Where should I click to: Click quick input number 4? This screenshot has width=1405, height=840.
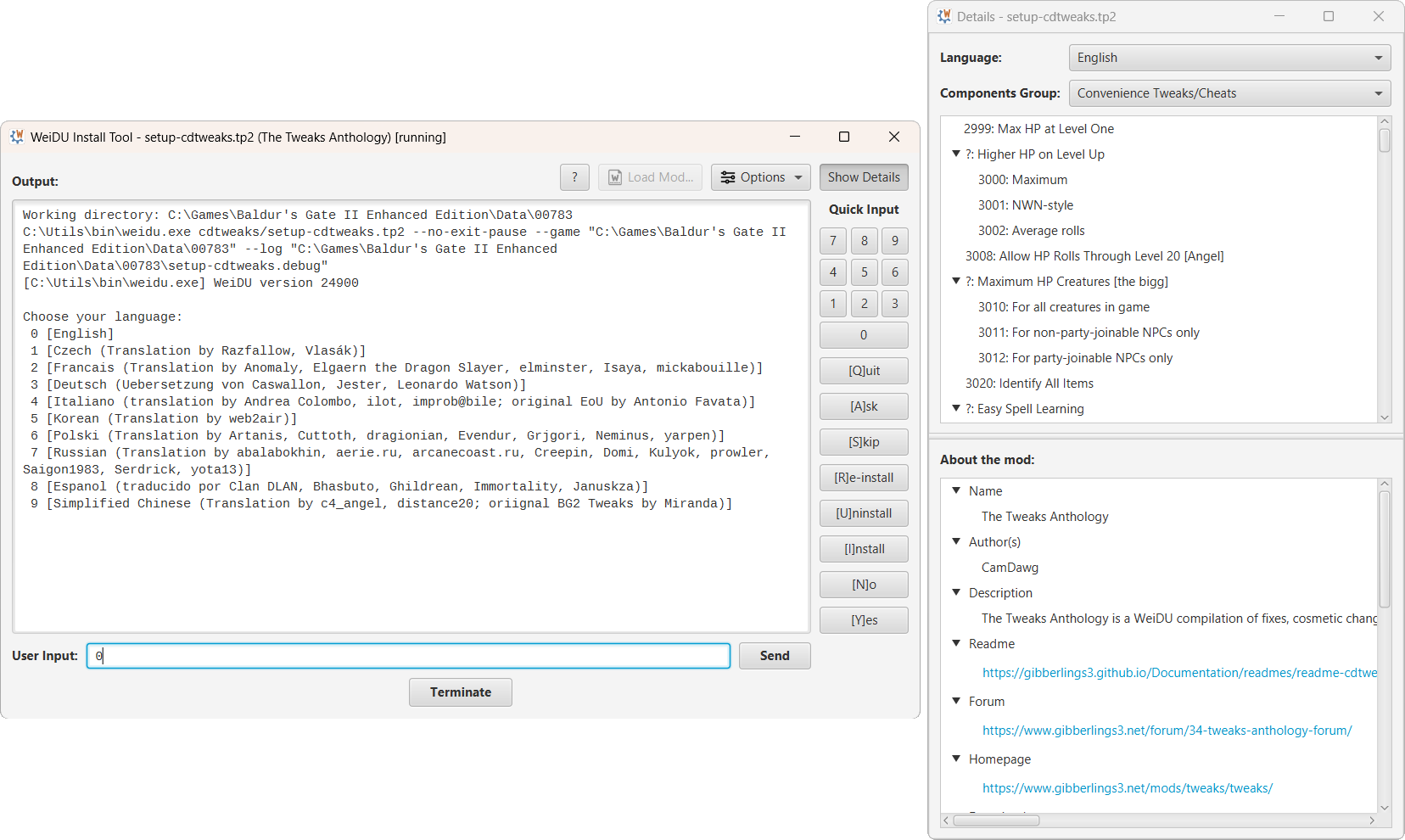[833, 272]
